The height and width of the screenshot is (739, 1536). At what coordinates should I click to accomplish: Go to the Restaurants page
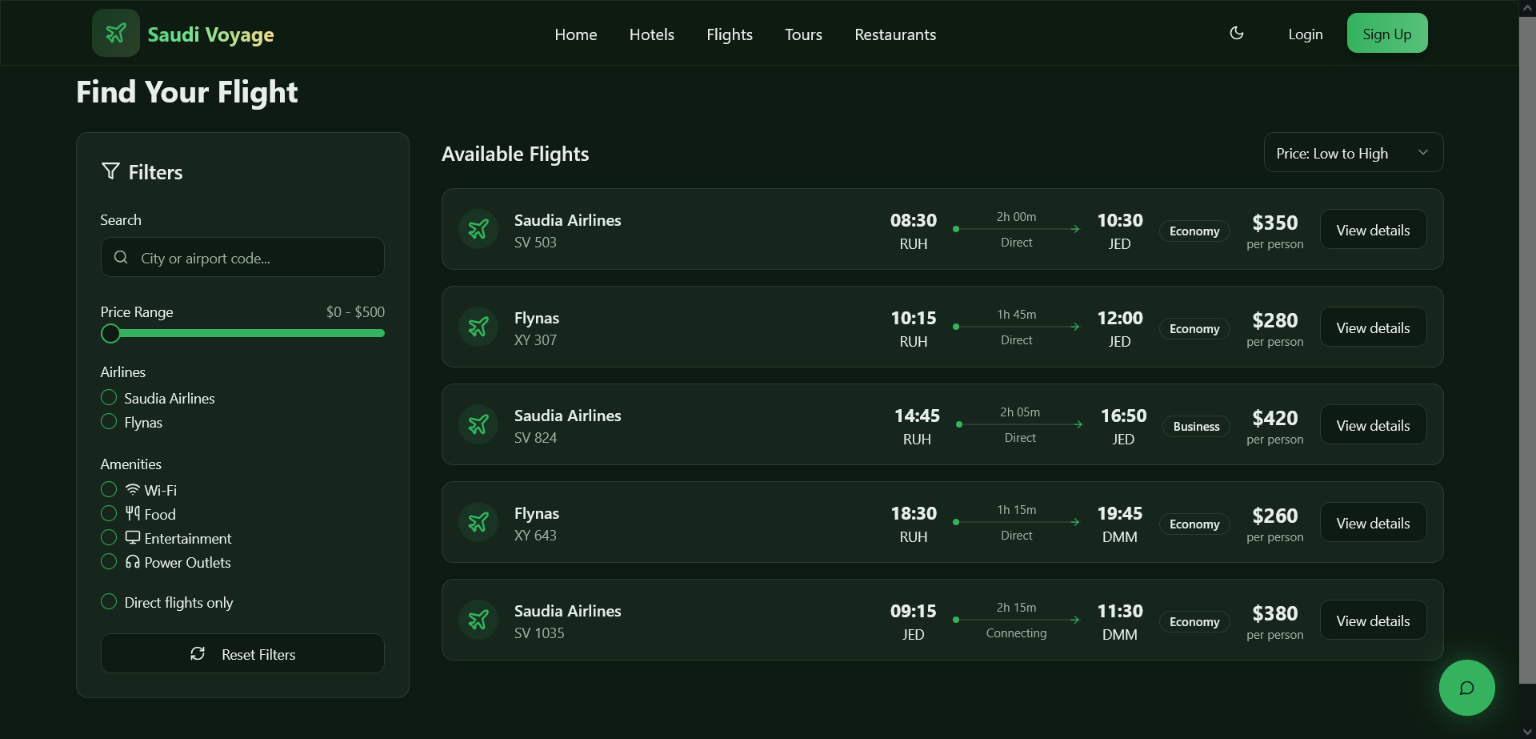coord(895,35)
